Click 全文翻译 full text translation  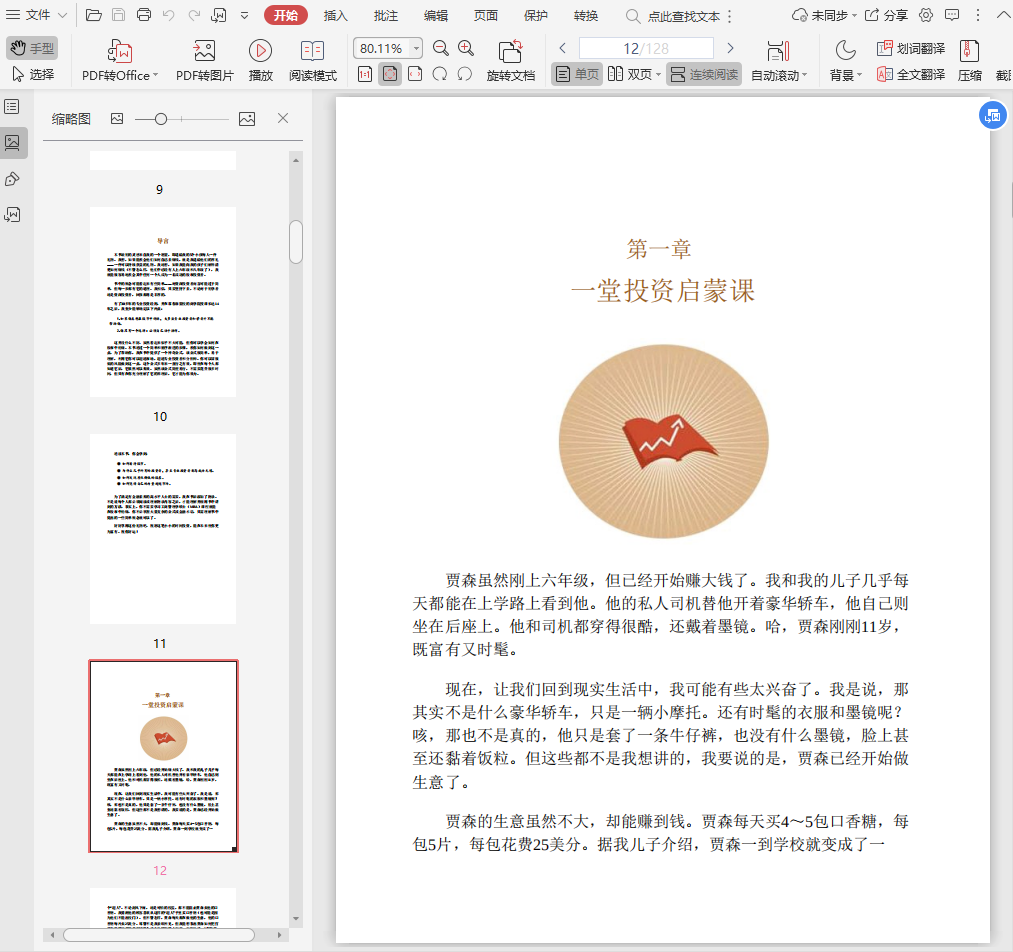coord(911,74)
